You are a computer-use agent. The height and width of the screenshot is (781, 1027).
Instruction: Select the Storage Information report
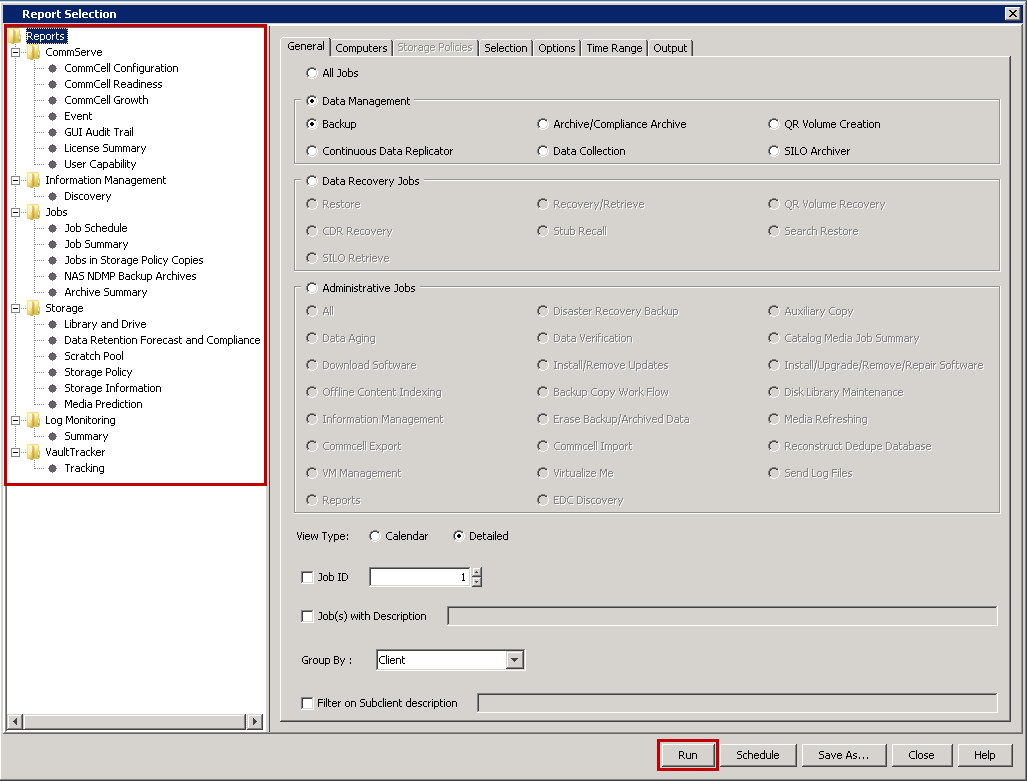(113, 388)
